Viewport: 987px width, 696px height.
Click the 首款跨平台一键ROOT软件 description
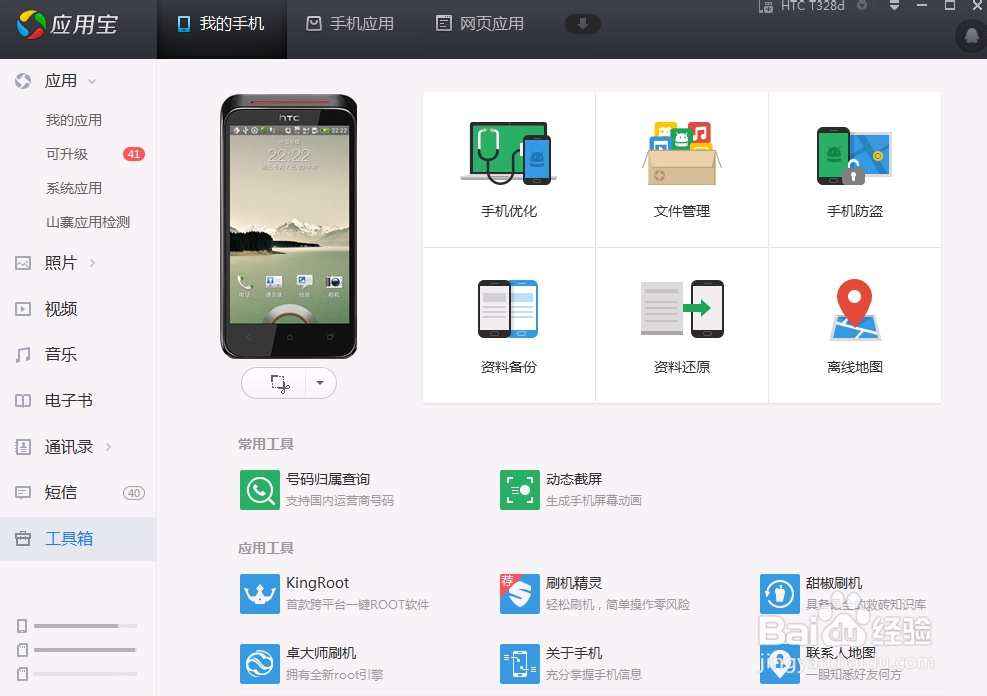[358, 605]
